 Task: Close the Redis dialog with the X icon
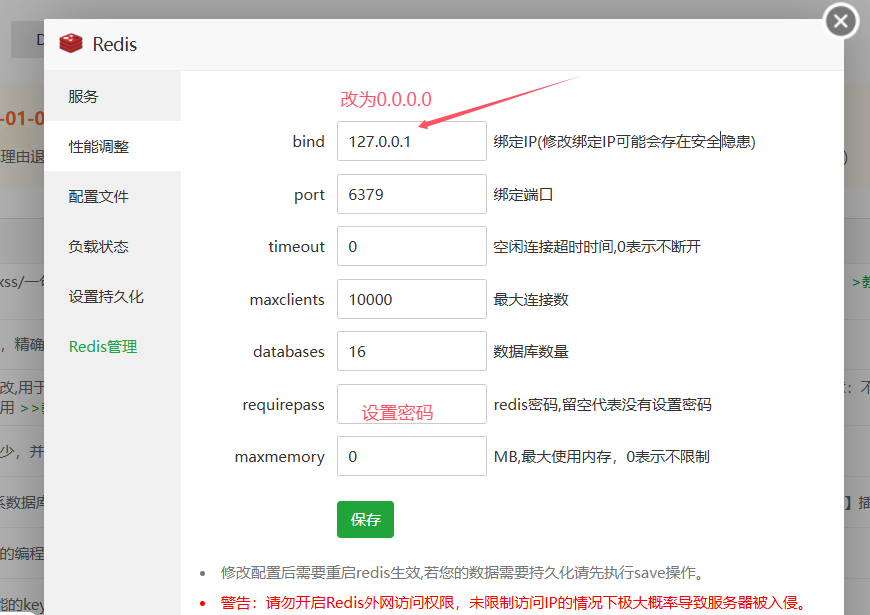841,21
